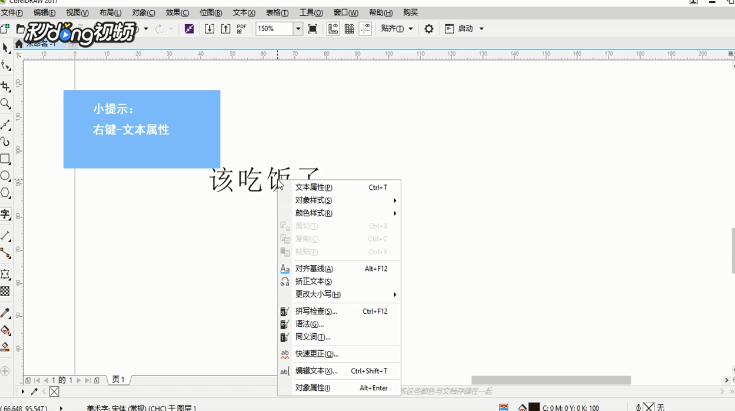Viewport: 735px width, 411px height.
Task: Select the Smart Fill tool
Action: 6,347
